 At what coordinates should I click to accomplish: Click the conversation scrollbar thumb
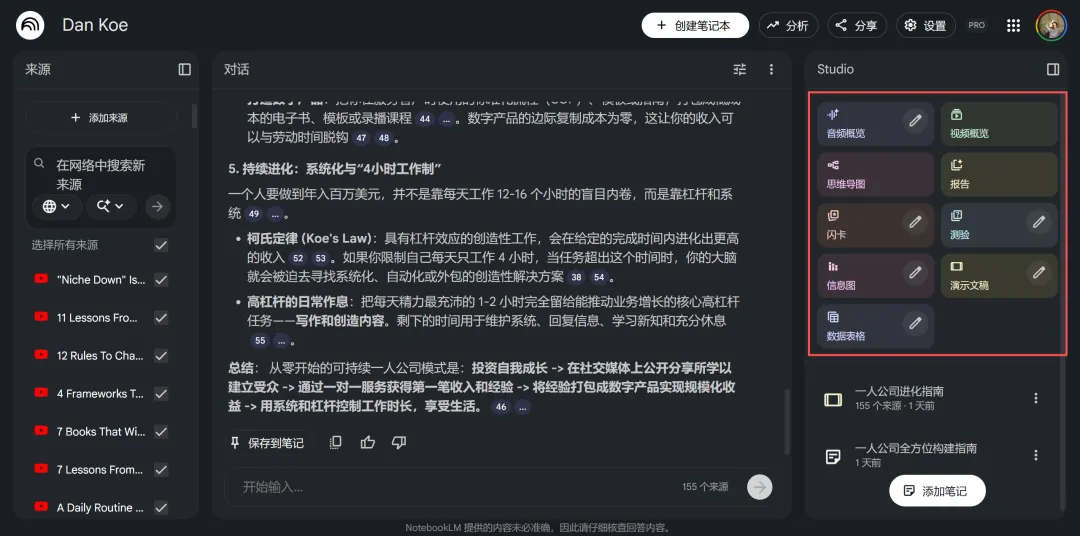point(787,421)
